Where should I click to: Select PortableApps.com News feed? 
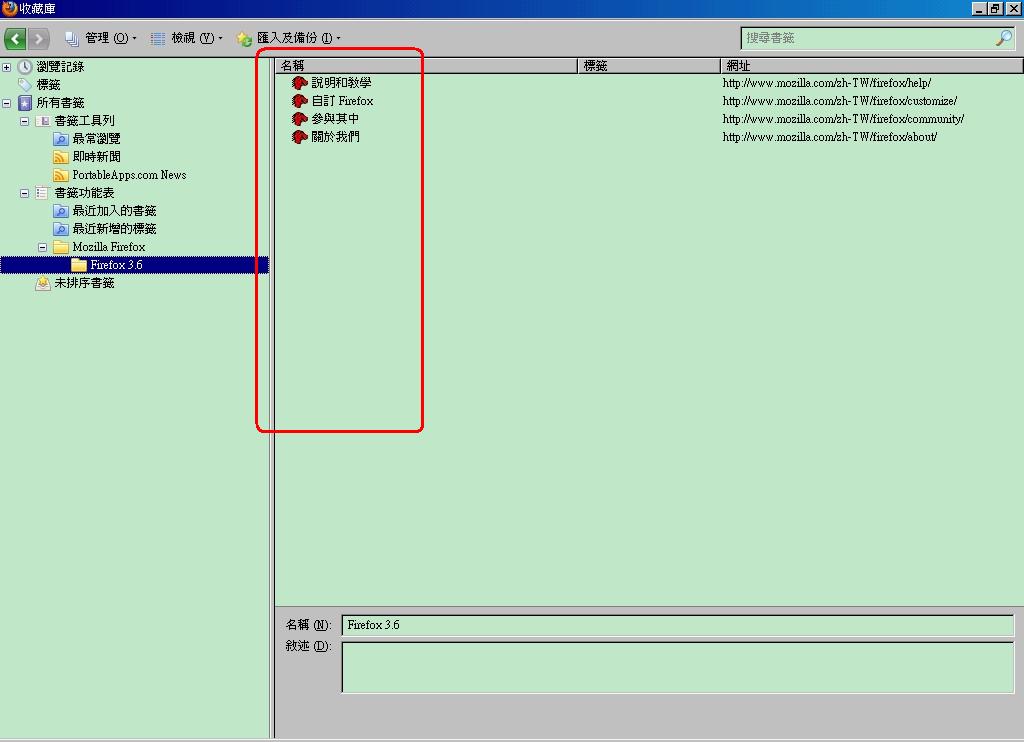coord(129,175)
